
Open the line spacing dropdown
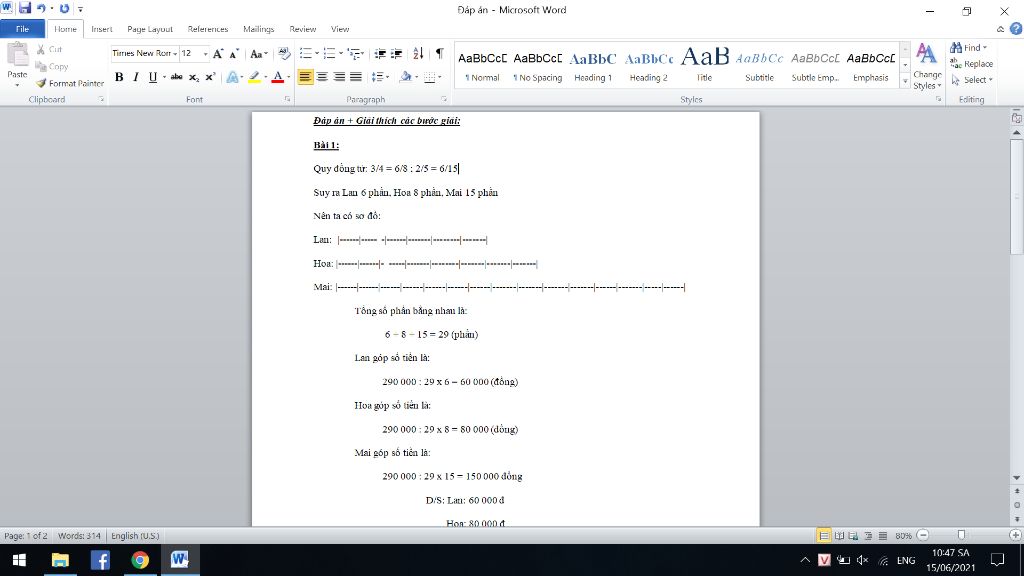tap(380, 77)
